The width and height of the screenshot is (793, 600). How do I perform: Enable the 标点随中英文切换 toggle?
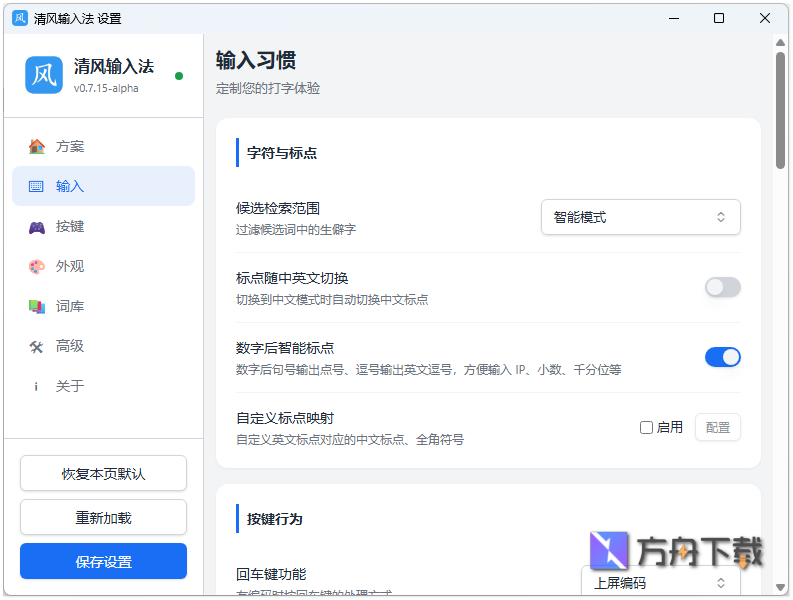[723, 287]
